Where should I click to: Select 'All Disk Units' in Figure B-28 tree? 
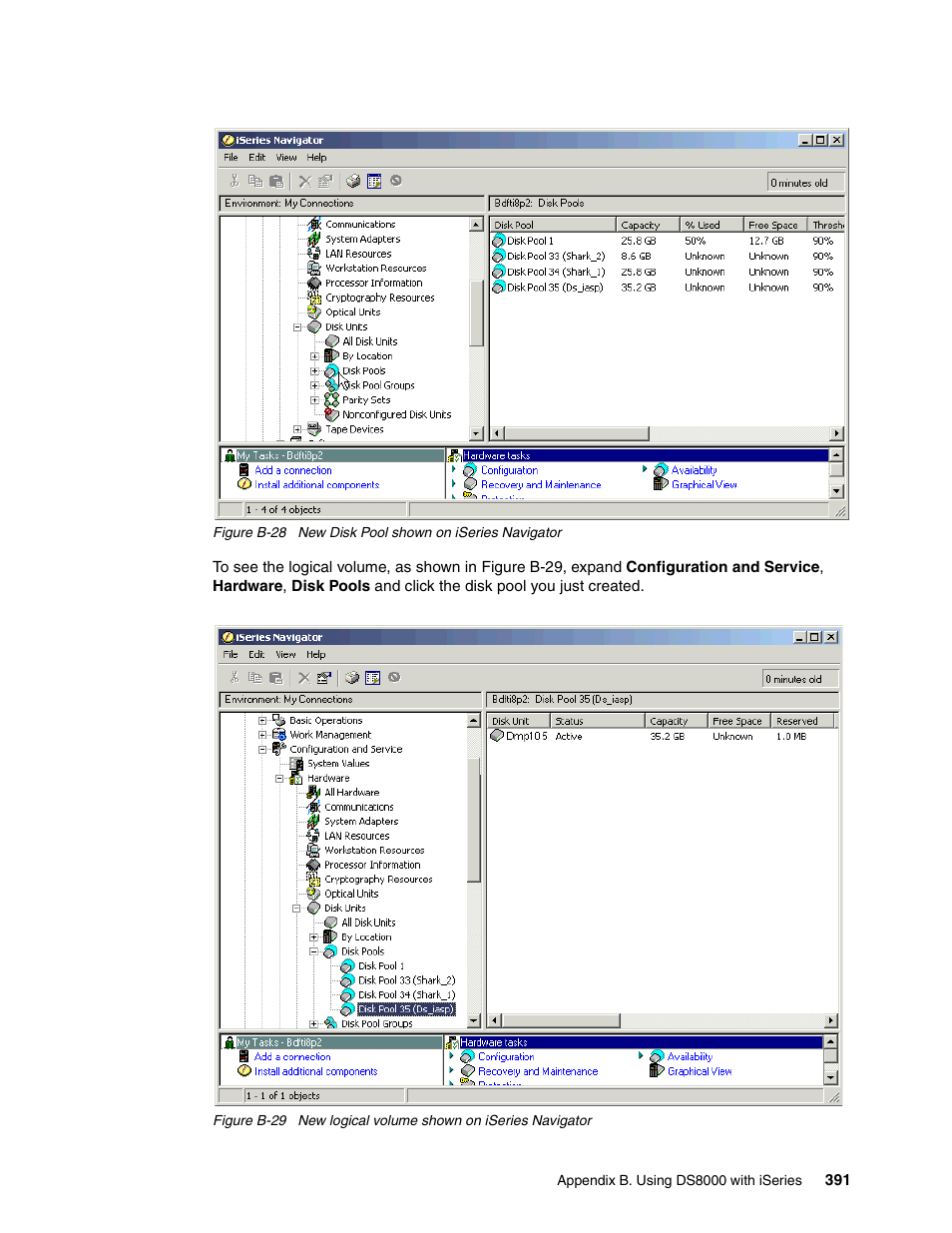click(370, 341)
